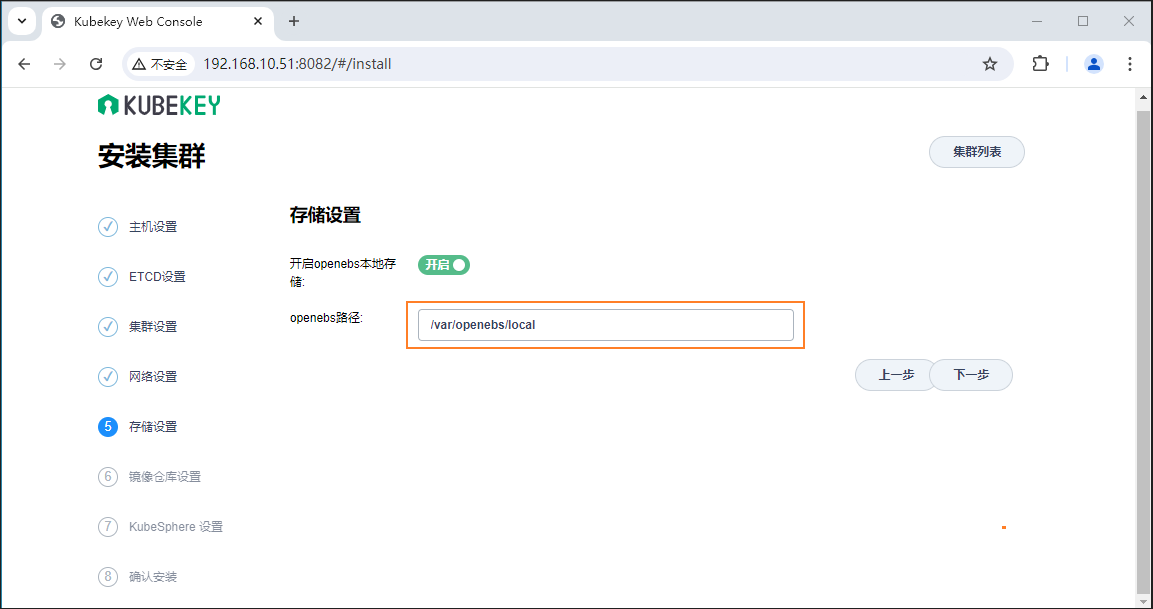The width and height of the screenshot is (1153, 609).
Task: Click the 存储设置 section heading
Action: 325,216
